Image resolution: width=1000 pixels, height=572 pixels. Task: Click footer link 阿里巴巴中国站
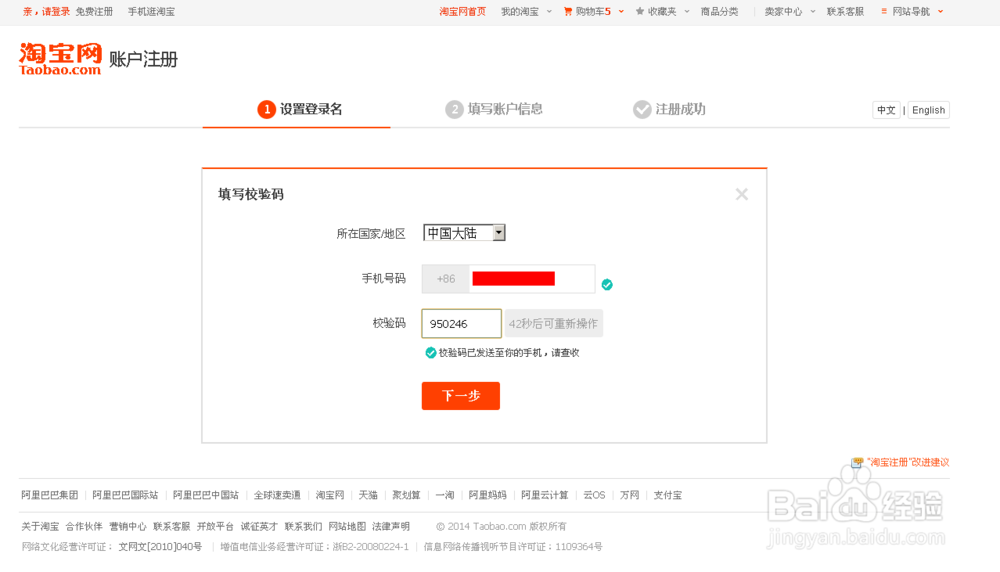coord(205,495)
